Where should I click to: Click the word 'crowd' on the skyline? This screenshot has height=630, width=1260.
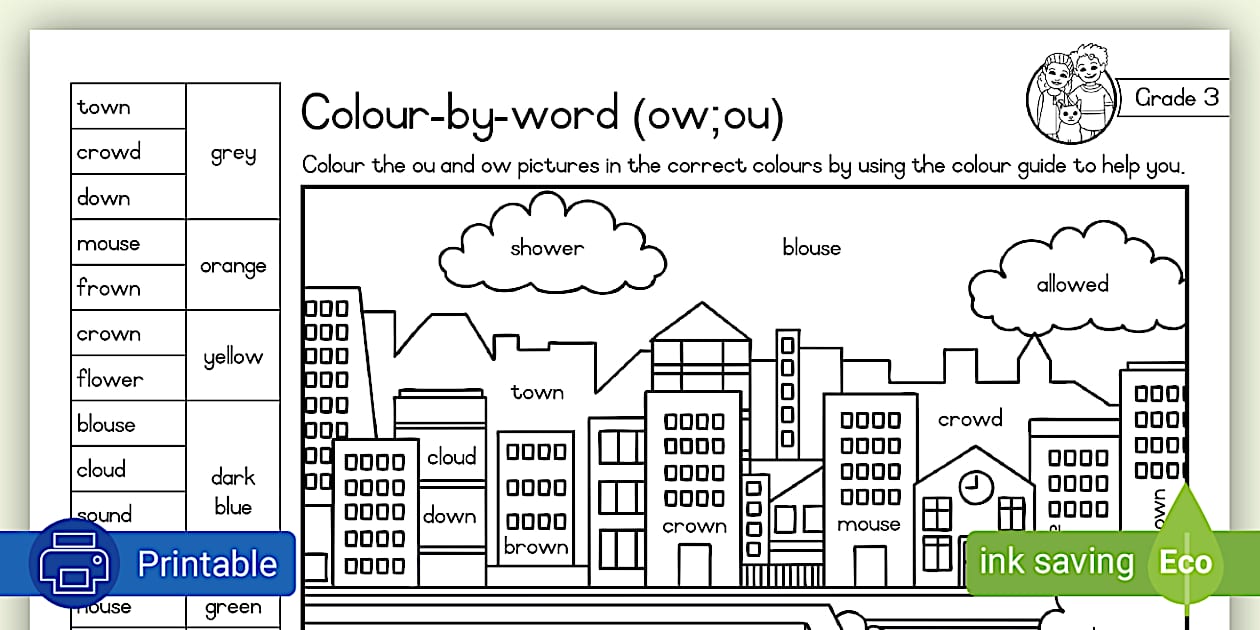tap(969, 419)
